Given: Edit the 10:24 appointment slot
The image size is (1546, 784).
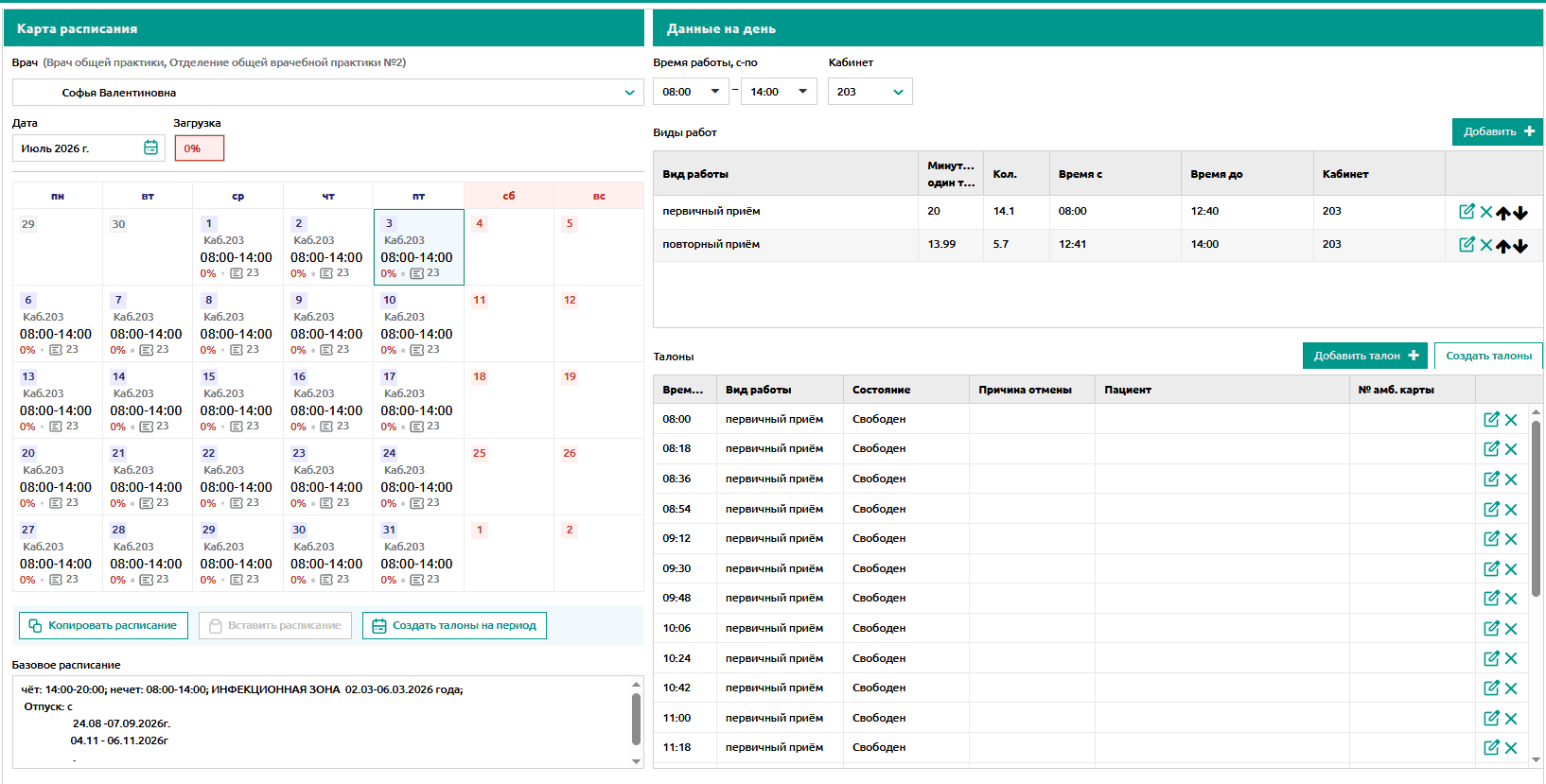Looking at the screenshot, I should pyautogui.click(x=1491, y=658).
